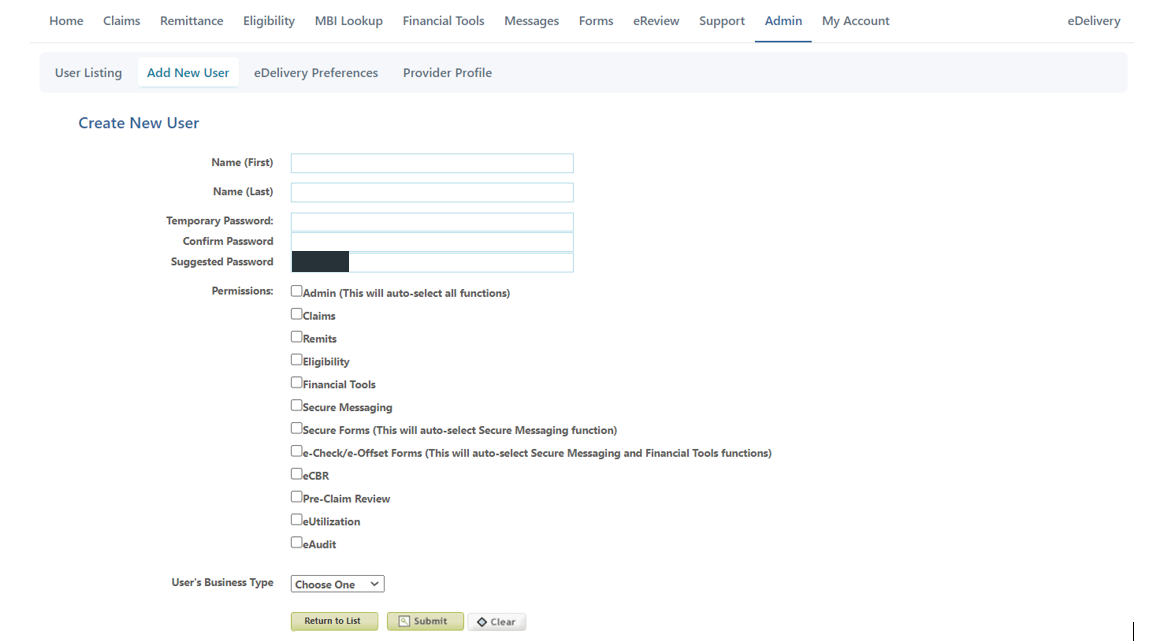Open the eDelivery Preferences tab
Screen dimensions: 1158x641
pyautogui.click(x=316, y=72)
